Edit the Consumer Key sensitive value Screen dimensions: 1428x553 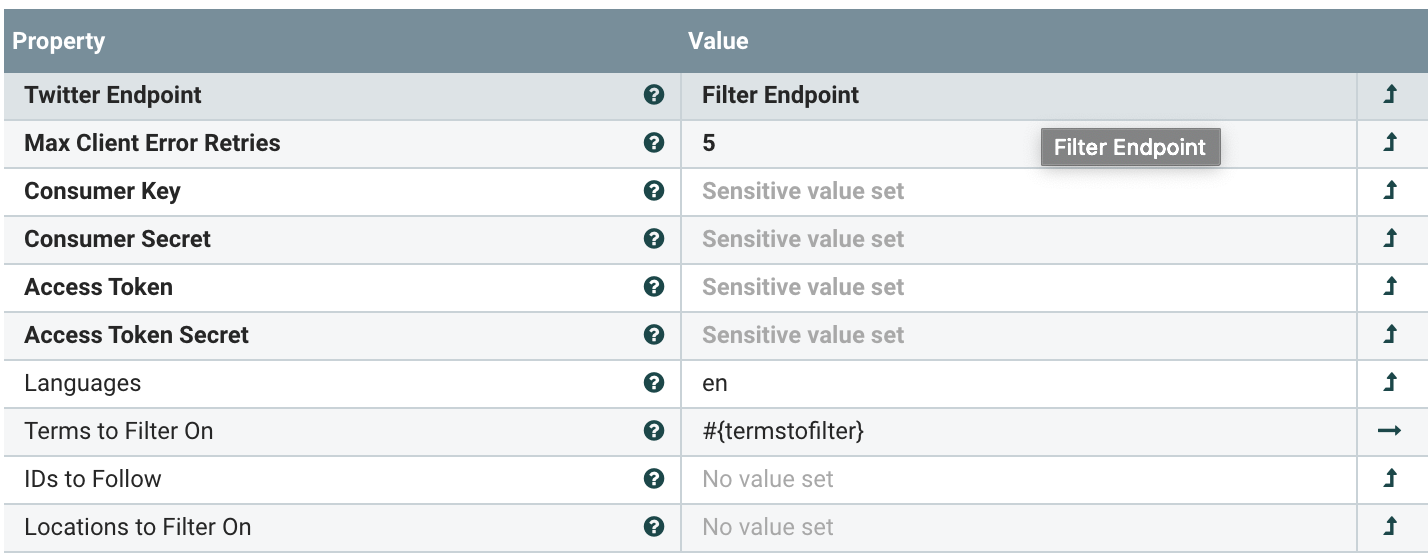[803, 191]
